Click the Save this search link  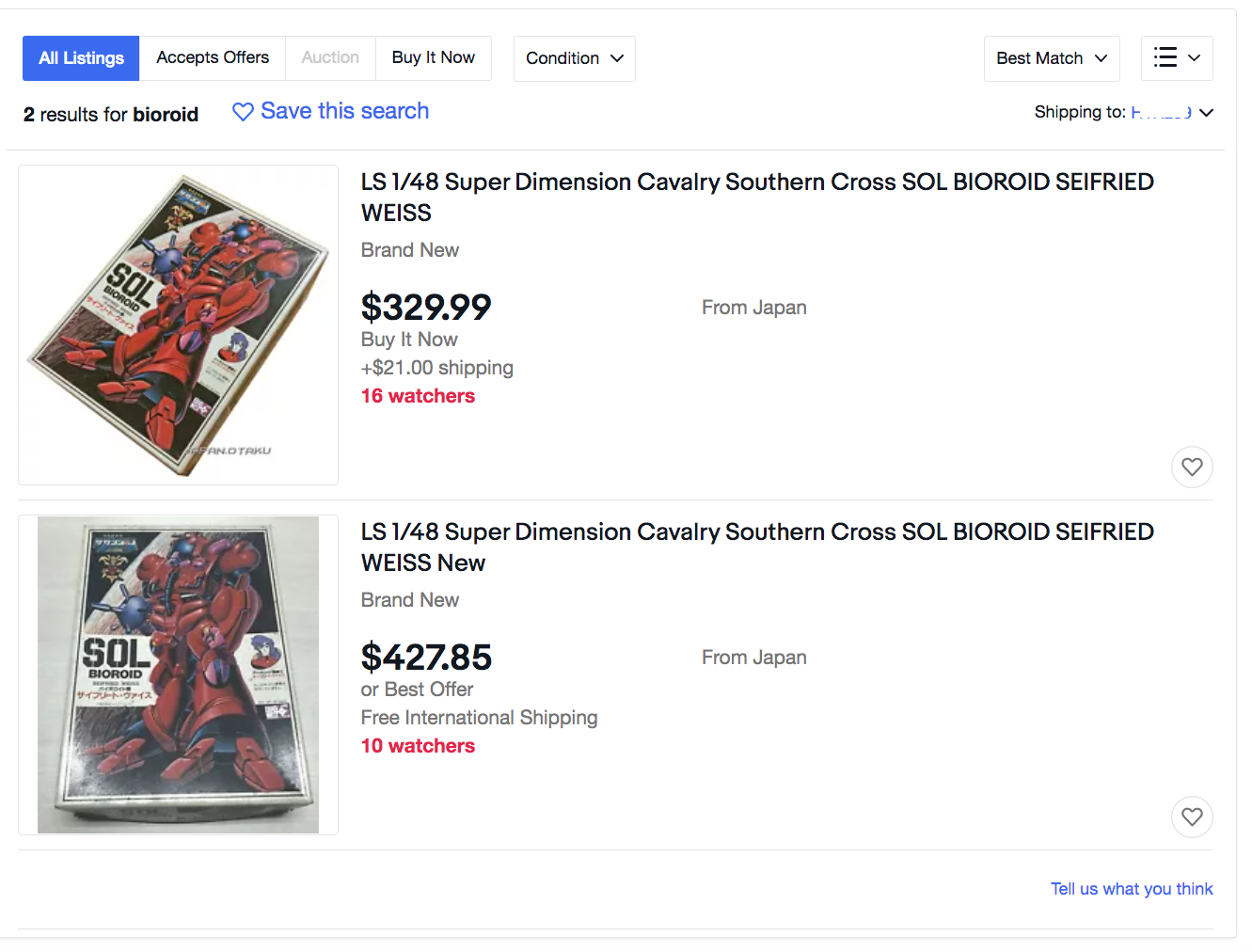pos(344,111)
